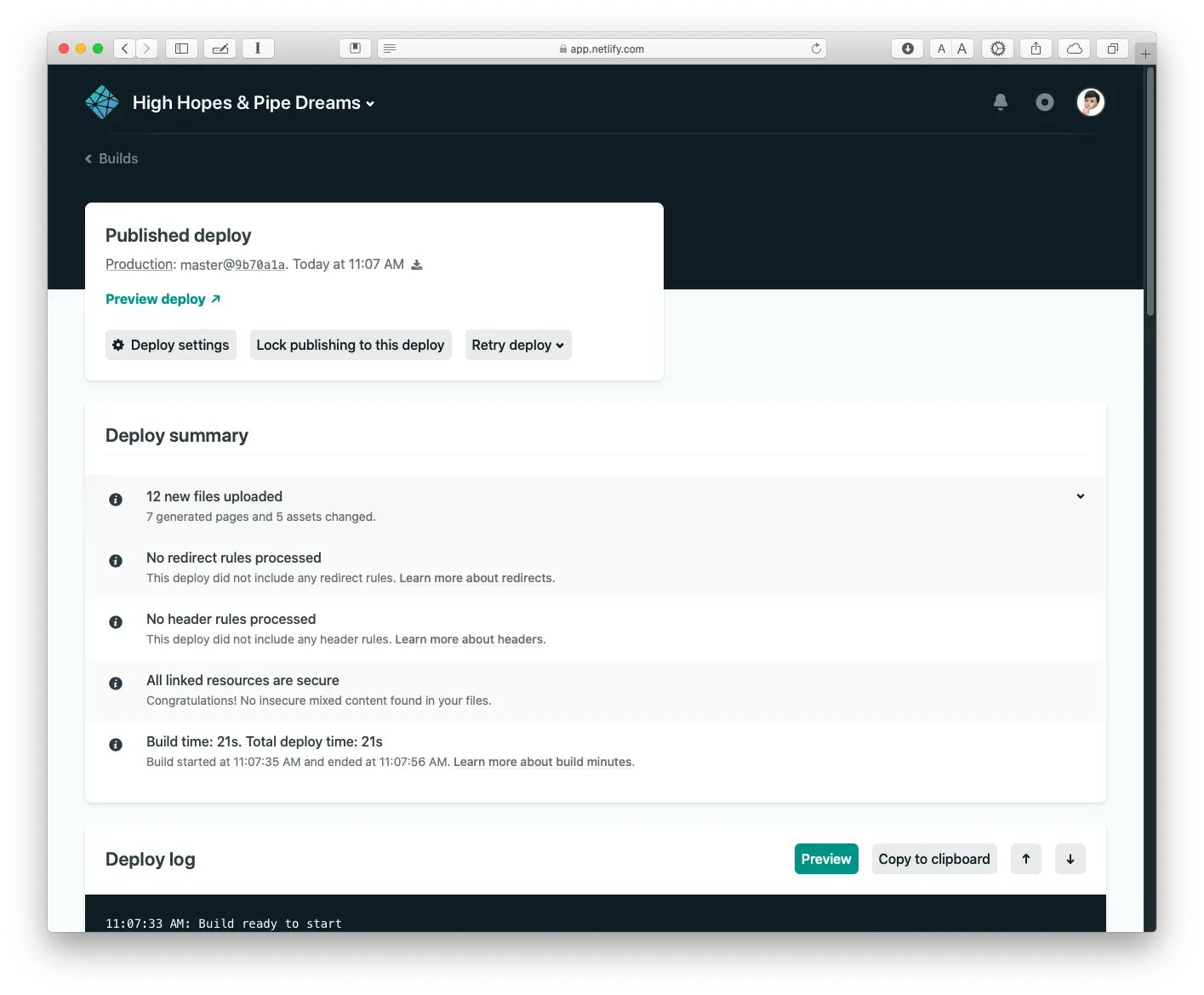
Task: Show Safari downloads
Action: 908,49
